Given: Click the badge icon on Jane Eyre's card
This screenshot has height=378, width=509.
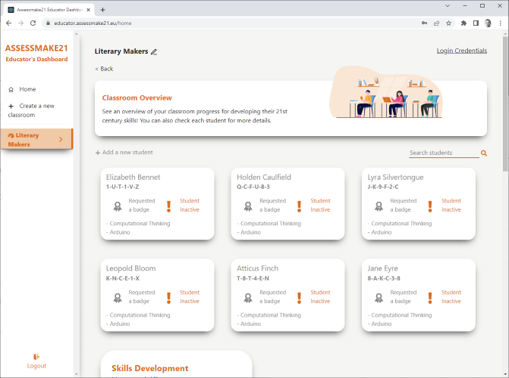Looking at the screenshot, I should point(379,298).
